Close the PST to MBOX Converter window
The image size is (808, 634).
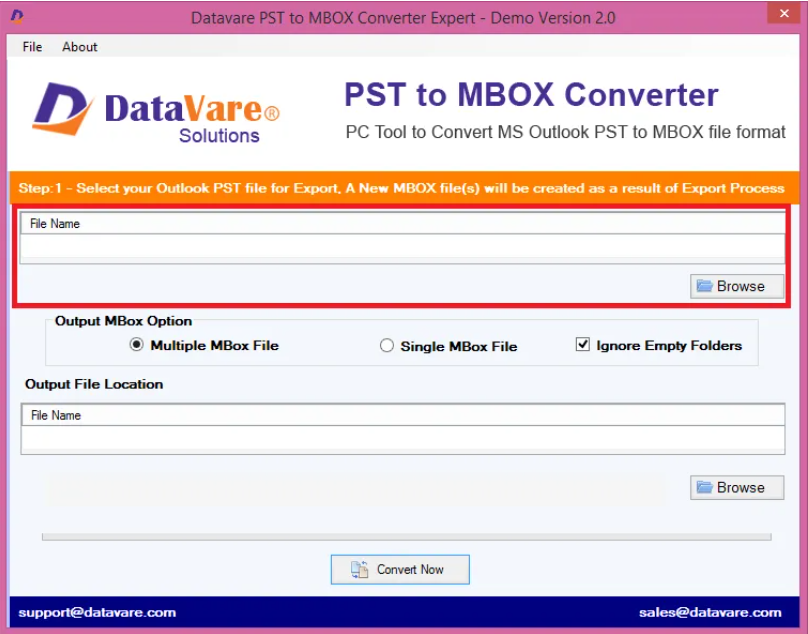coord(784,13)
